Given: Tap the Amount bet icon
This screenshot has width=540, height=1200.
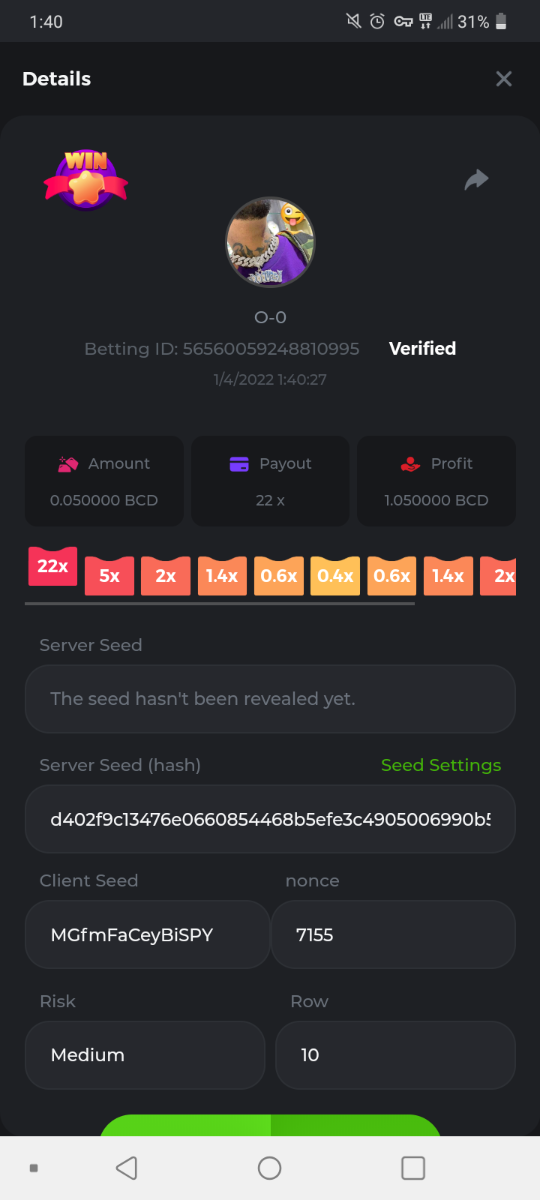Looking at the screenshot, I should (x=68, y=464).
